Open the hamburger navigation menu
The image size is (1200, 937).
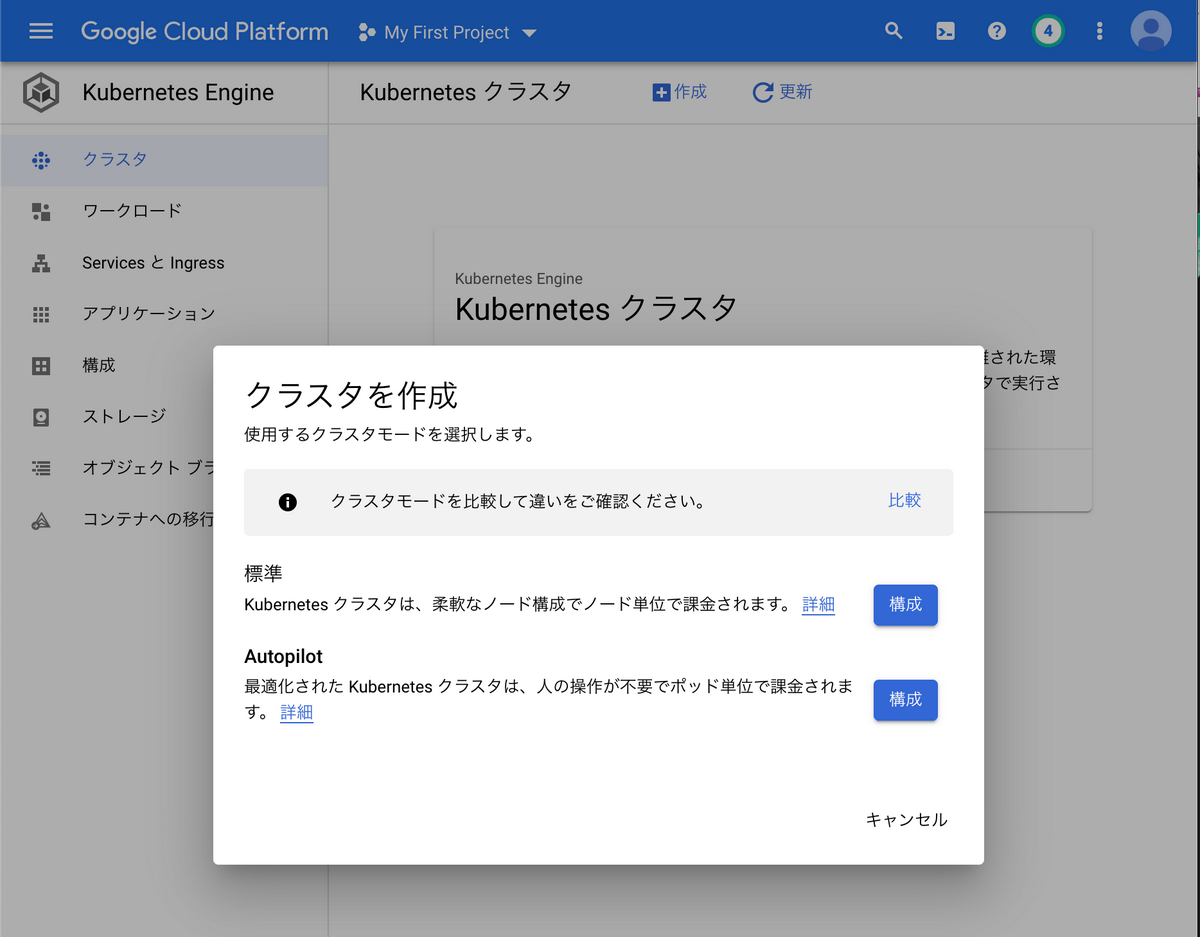(41, 31)
